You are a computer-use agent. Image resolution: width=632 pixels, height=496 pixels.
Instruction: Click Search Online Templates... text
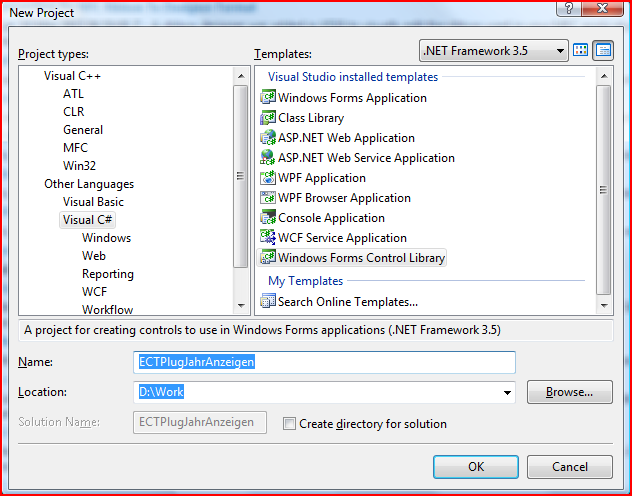[x=348, y=301]
